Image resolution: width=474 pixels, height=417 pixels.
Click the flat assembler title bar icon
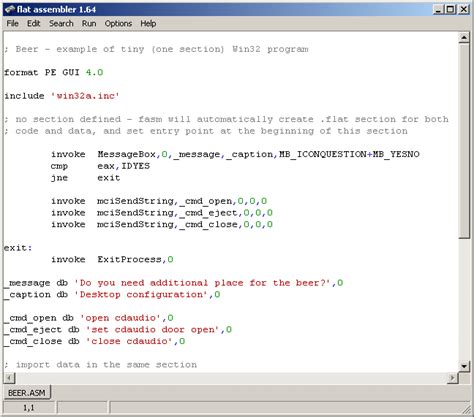click(10, 9)
